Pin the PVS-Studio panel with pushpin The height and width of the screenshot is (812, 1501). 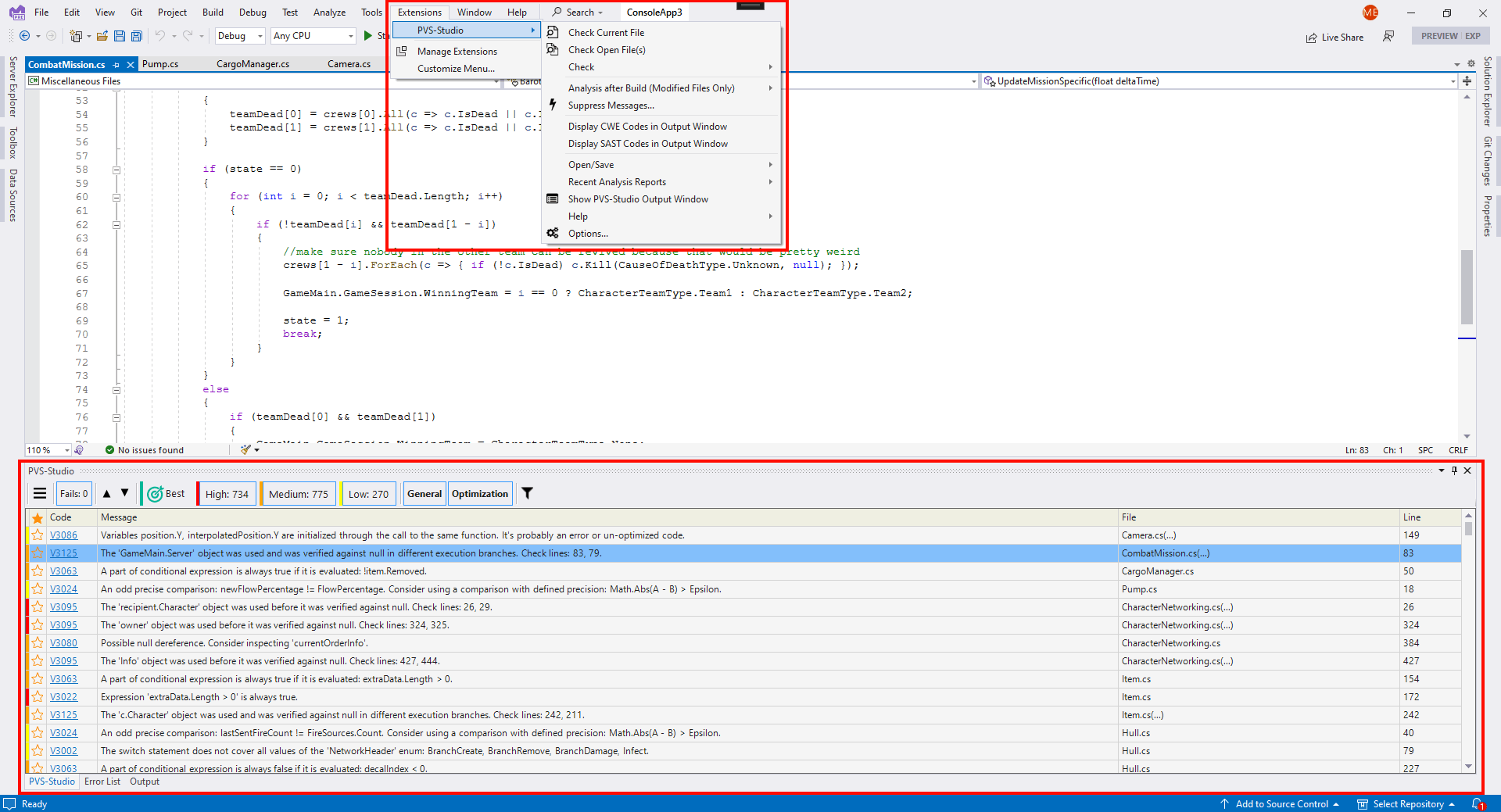coord(1455,470)
